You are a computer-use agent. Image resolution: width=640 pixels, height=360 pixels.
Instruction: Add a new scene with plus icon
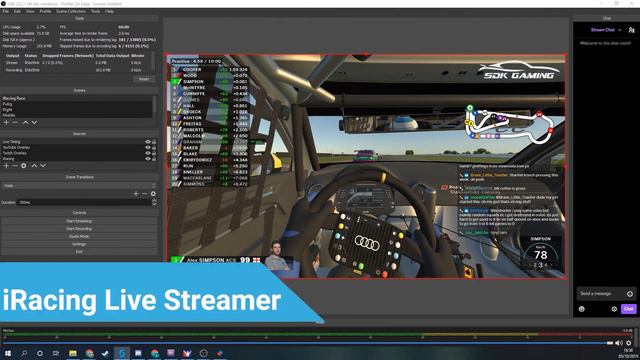6,122
